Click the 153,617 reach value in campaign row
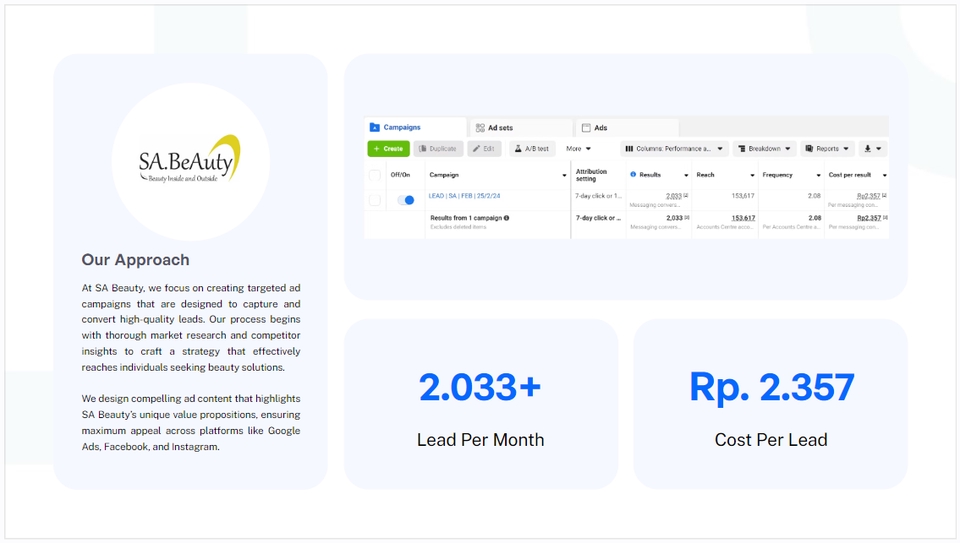This screenshot has width=960, height=543. (x=743, y=196)
